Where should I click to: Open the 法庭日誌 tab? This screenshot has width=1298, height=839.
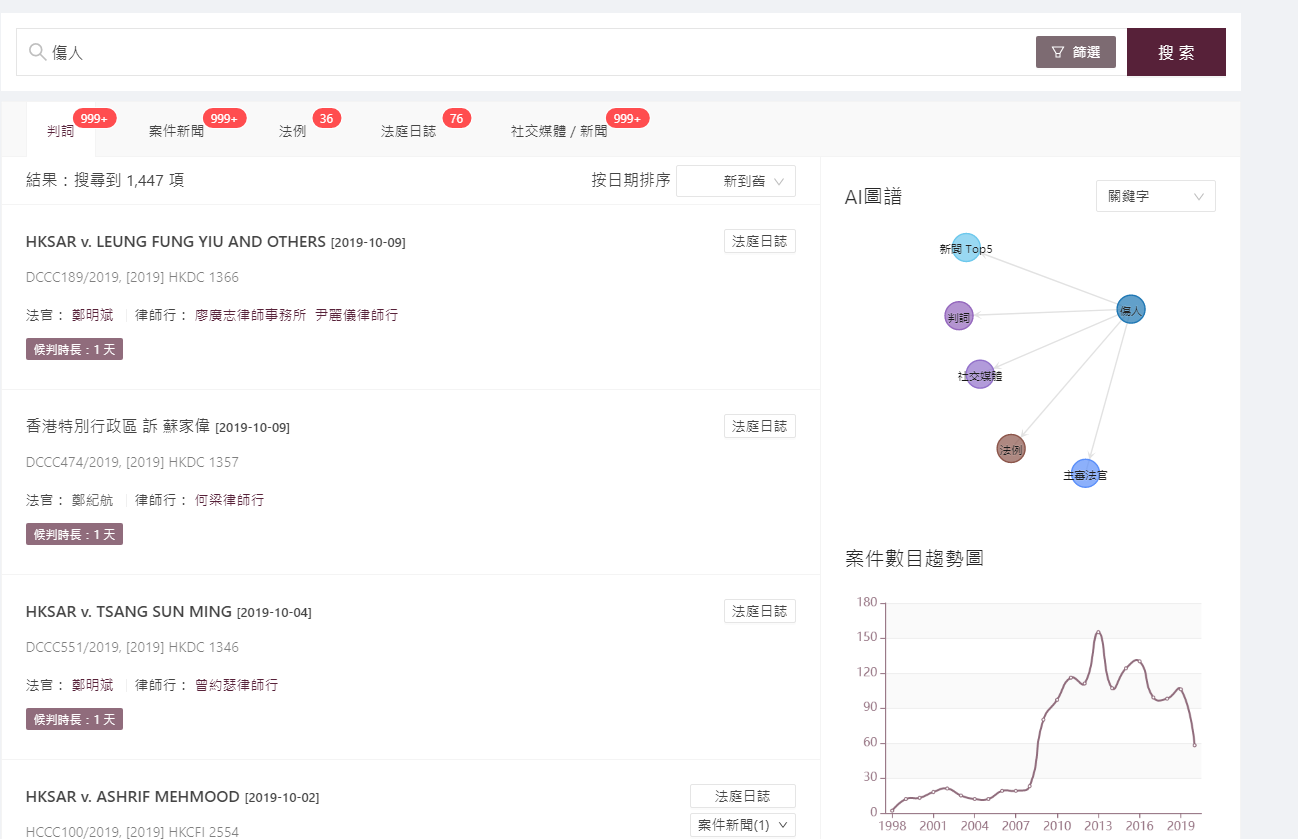[408, 131]
